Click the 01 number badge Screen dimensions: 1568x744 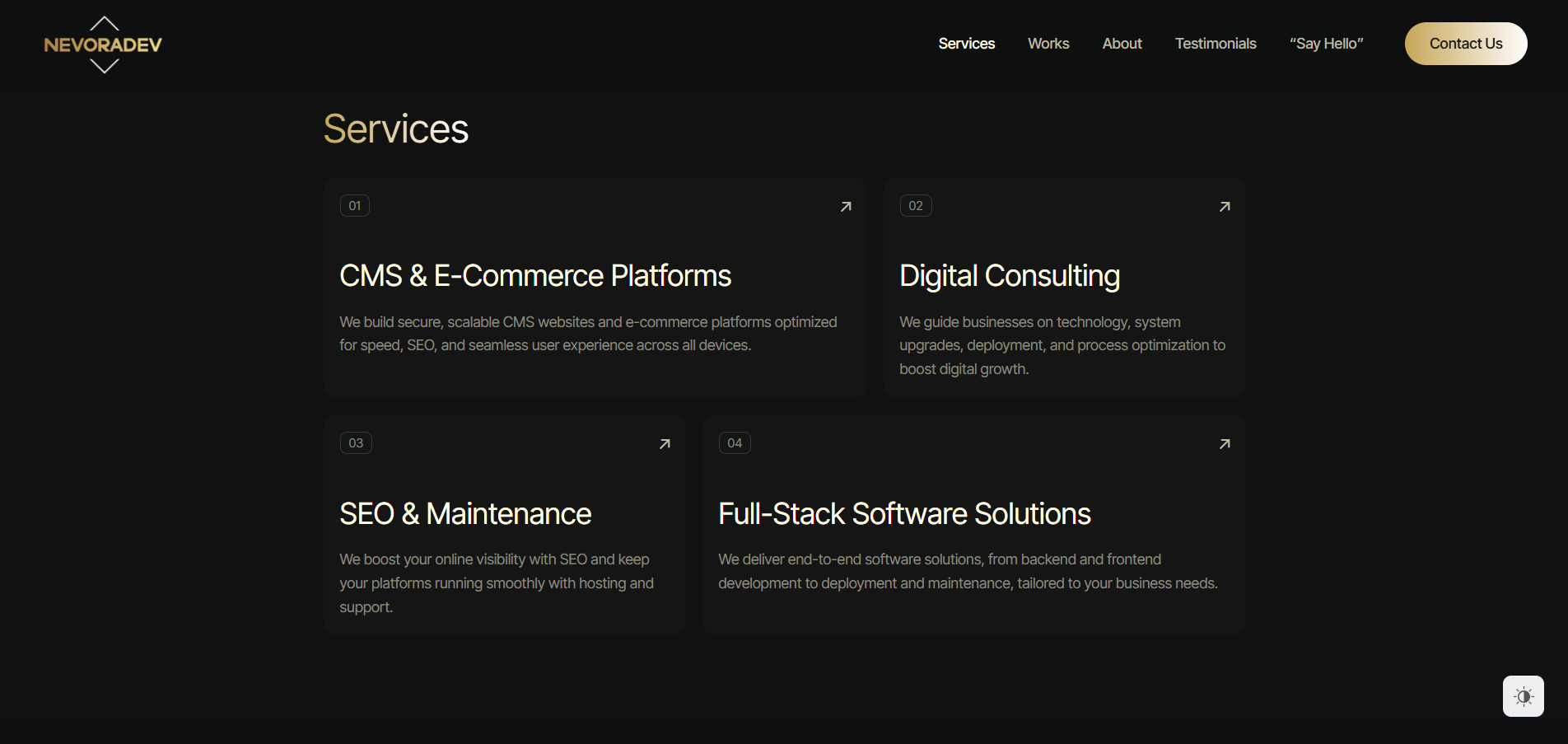click(355, 206)
